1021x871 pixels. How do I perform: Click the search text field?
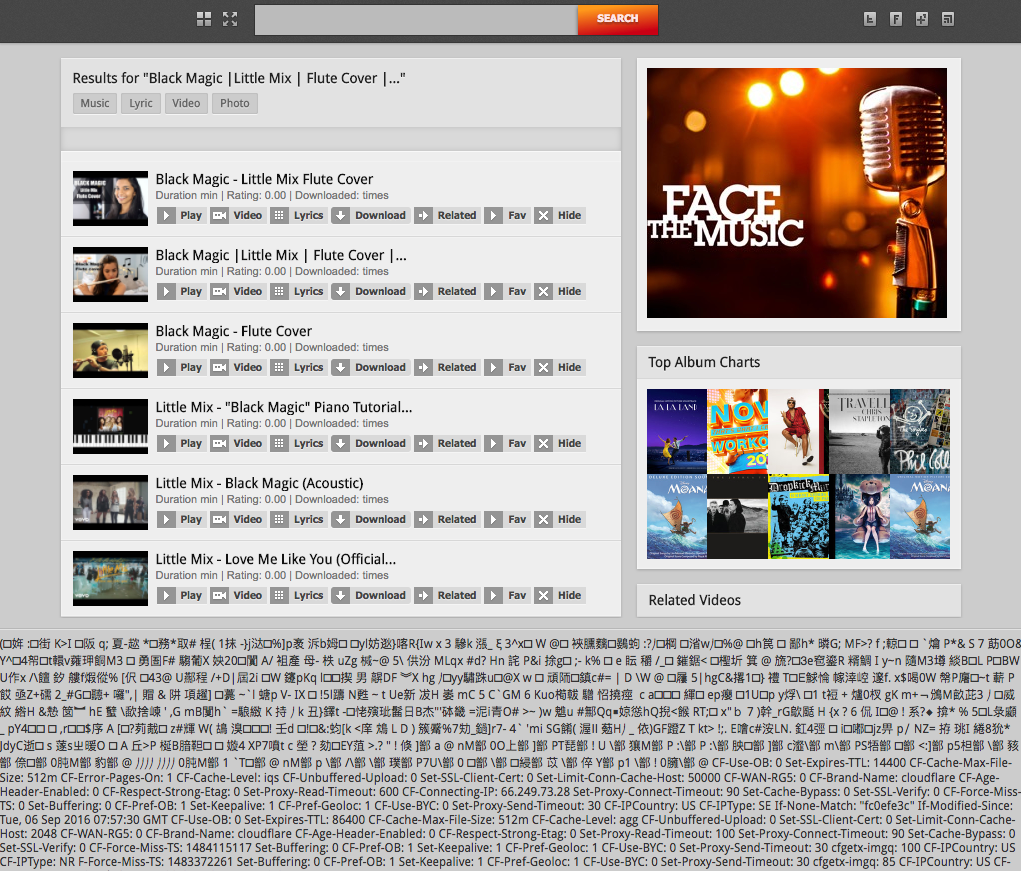(416, 20)
